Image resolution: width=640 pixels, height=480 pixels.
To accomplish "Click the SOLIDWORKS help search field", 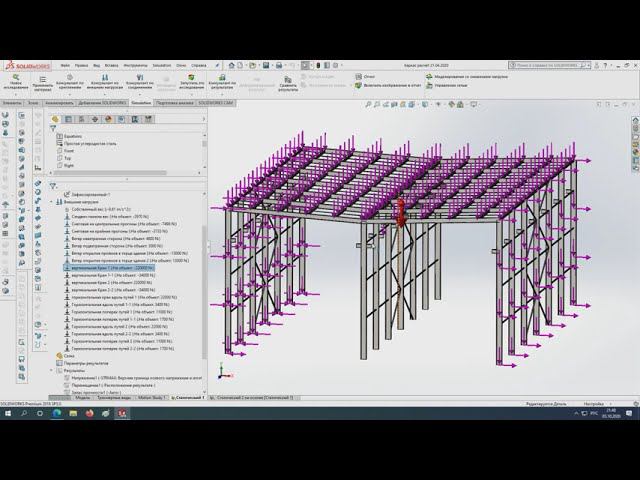I will click(547, 65).
